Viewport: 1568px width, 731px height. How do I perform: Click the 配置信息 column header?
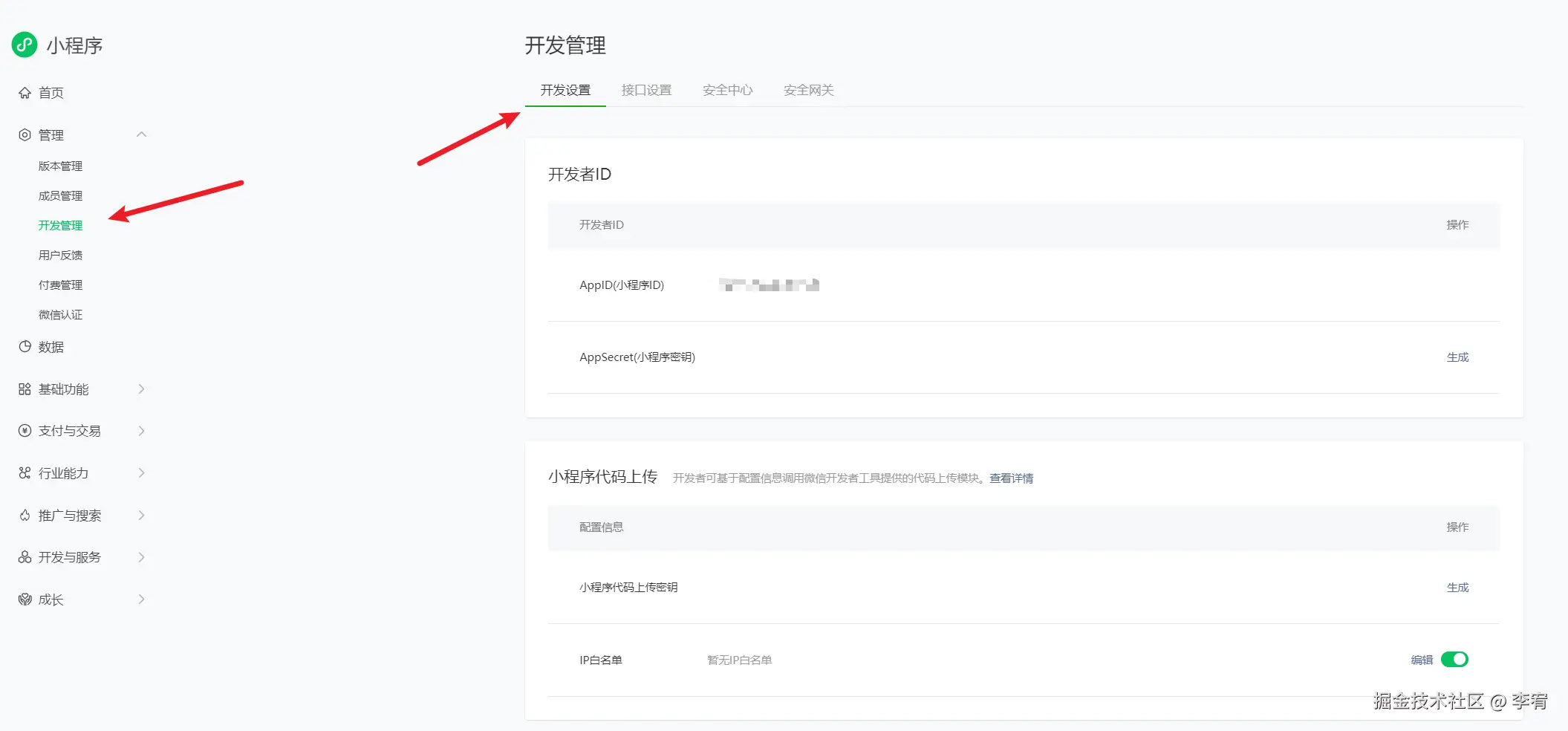[x=601, y=527]
